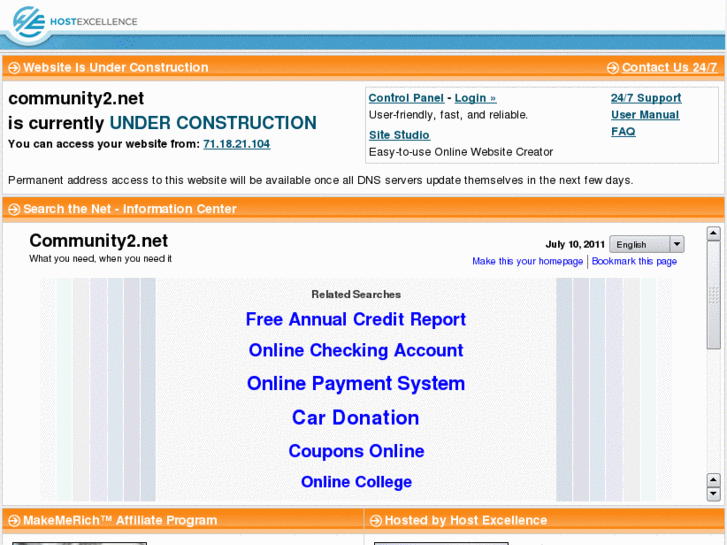Click arrow icon beside Website Is Under Construction

tap(14, 68)
